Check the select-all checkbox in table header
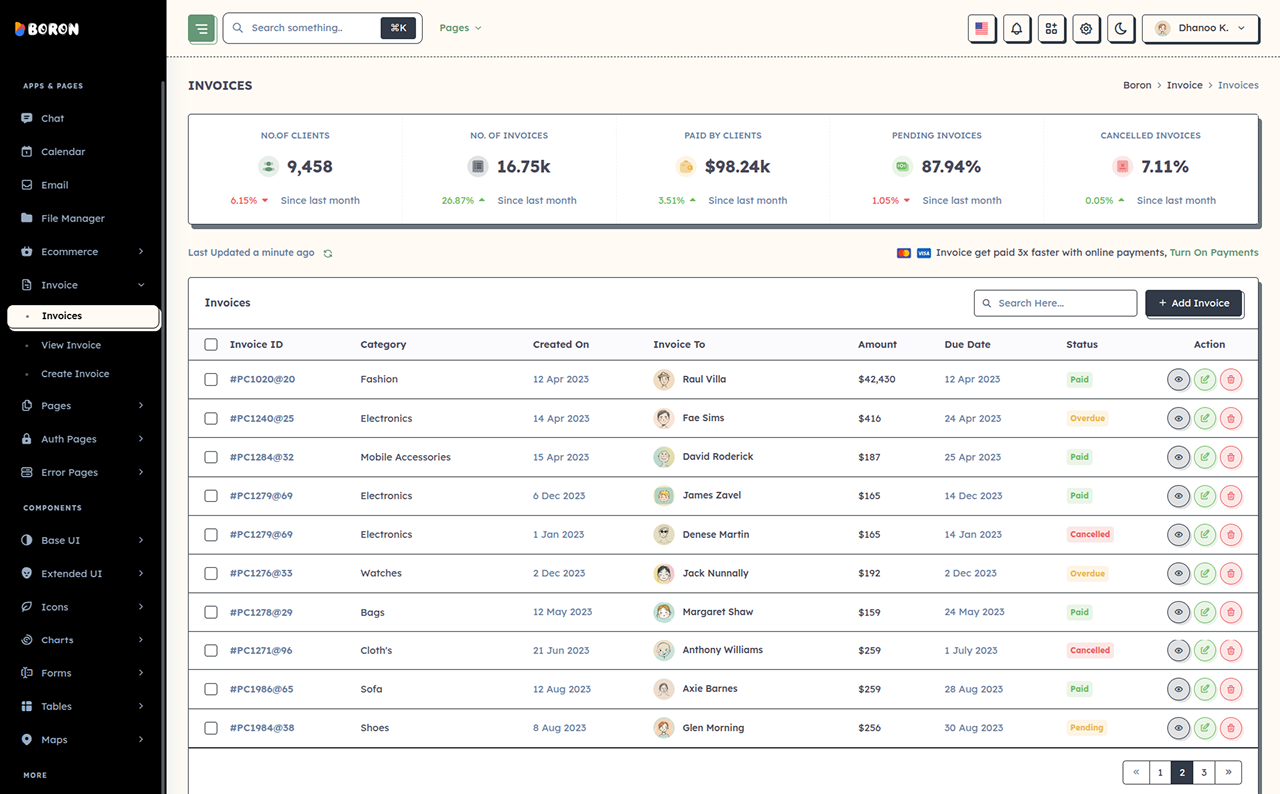 pos(211,344)
